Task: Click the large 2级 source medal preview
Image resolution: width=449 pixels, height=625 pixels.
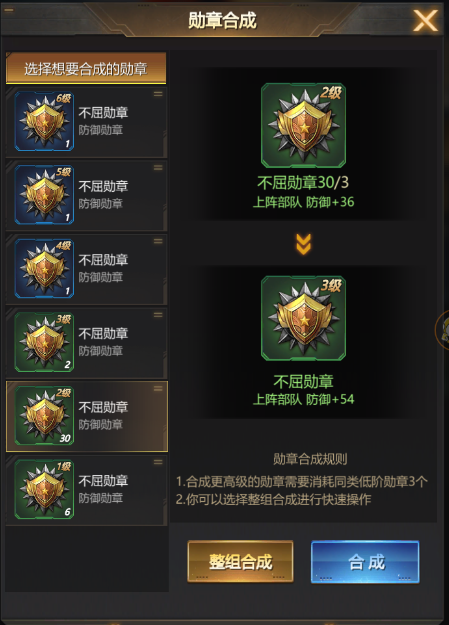Action: click(x=303, y=125)
